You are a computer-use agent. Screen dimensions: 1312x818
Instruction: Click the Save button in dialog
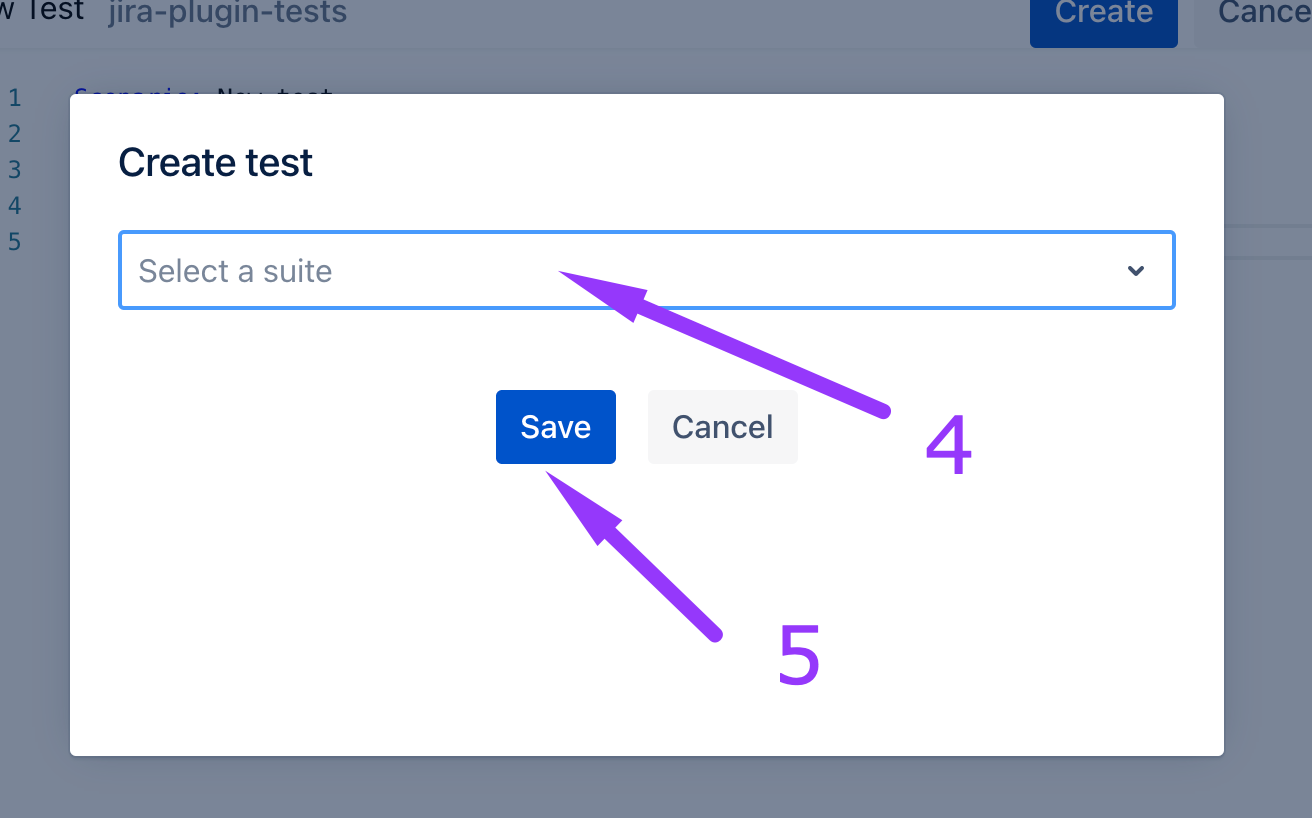click(x=555, y=427)
